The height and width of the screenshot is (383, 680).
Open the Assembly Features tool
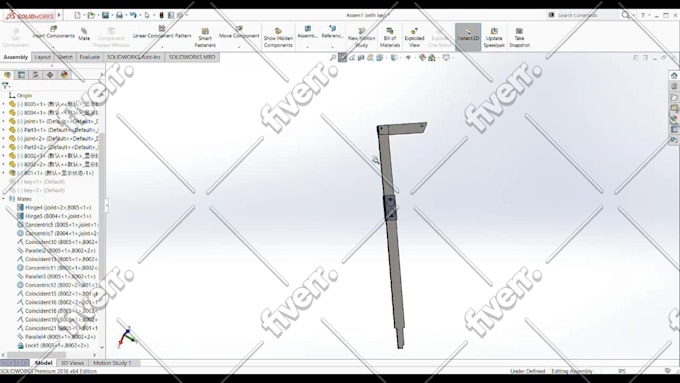click(307, 32)
